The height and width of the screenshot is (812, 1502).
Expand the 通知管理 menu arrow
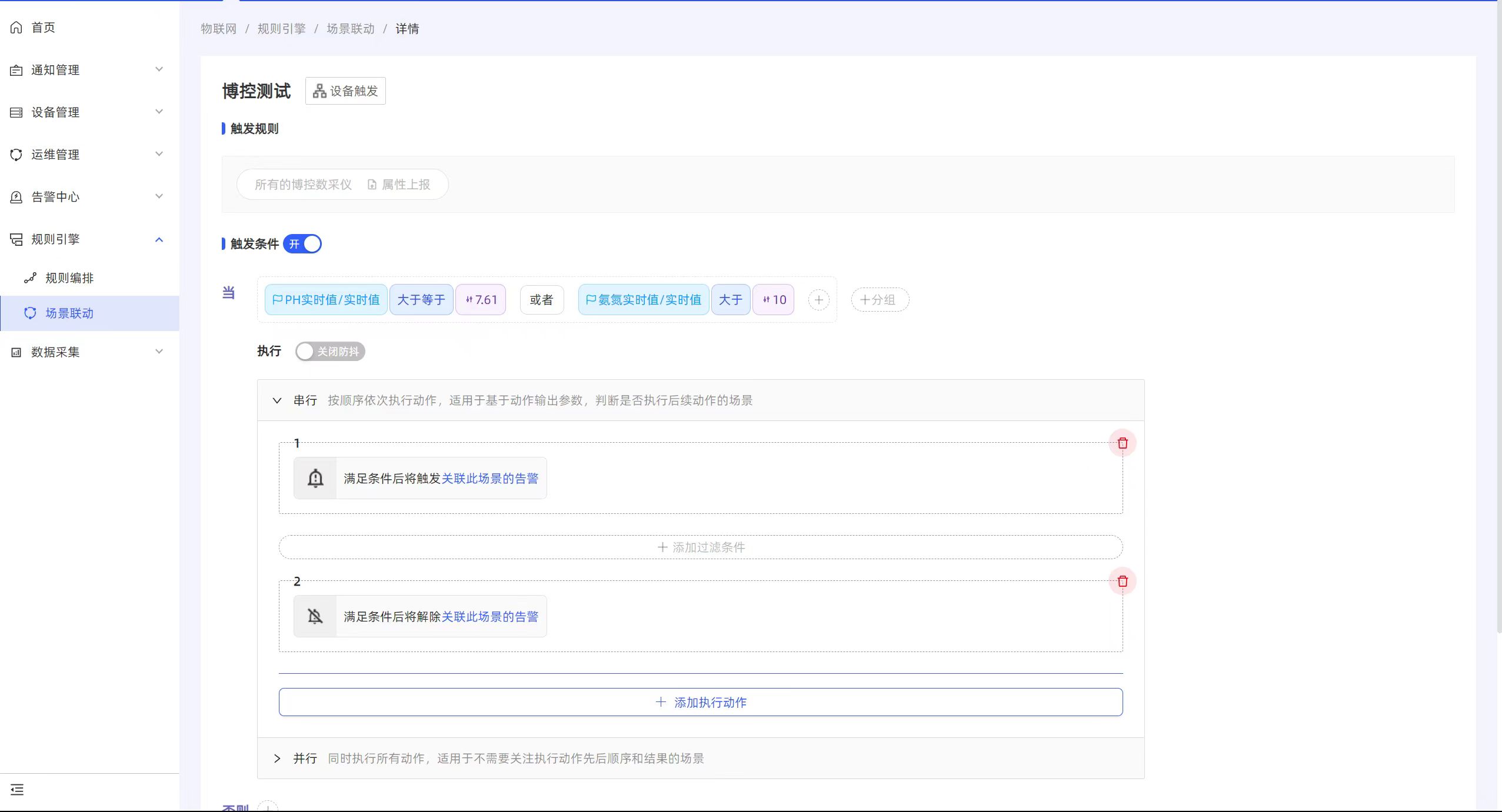[159, 69]
